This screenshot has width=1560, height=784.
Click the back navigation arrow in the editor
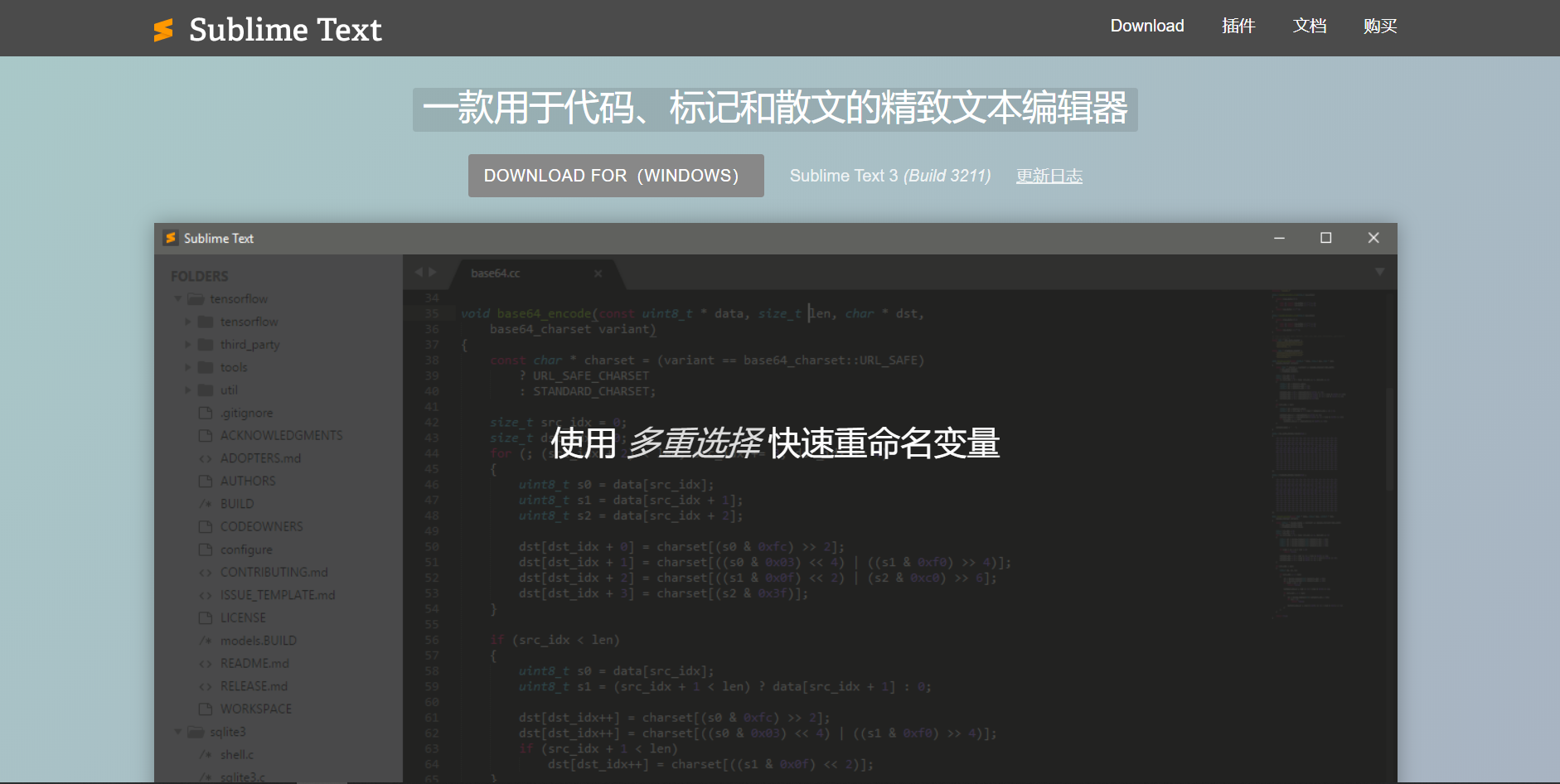[419, 271]
